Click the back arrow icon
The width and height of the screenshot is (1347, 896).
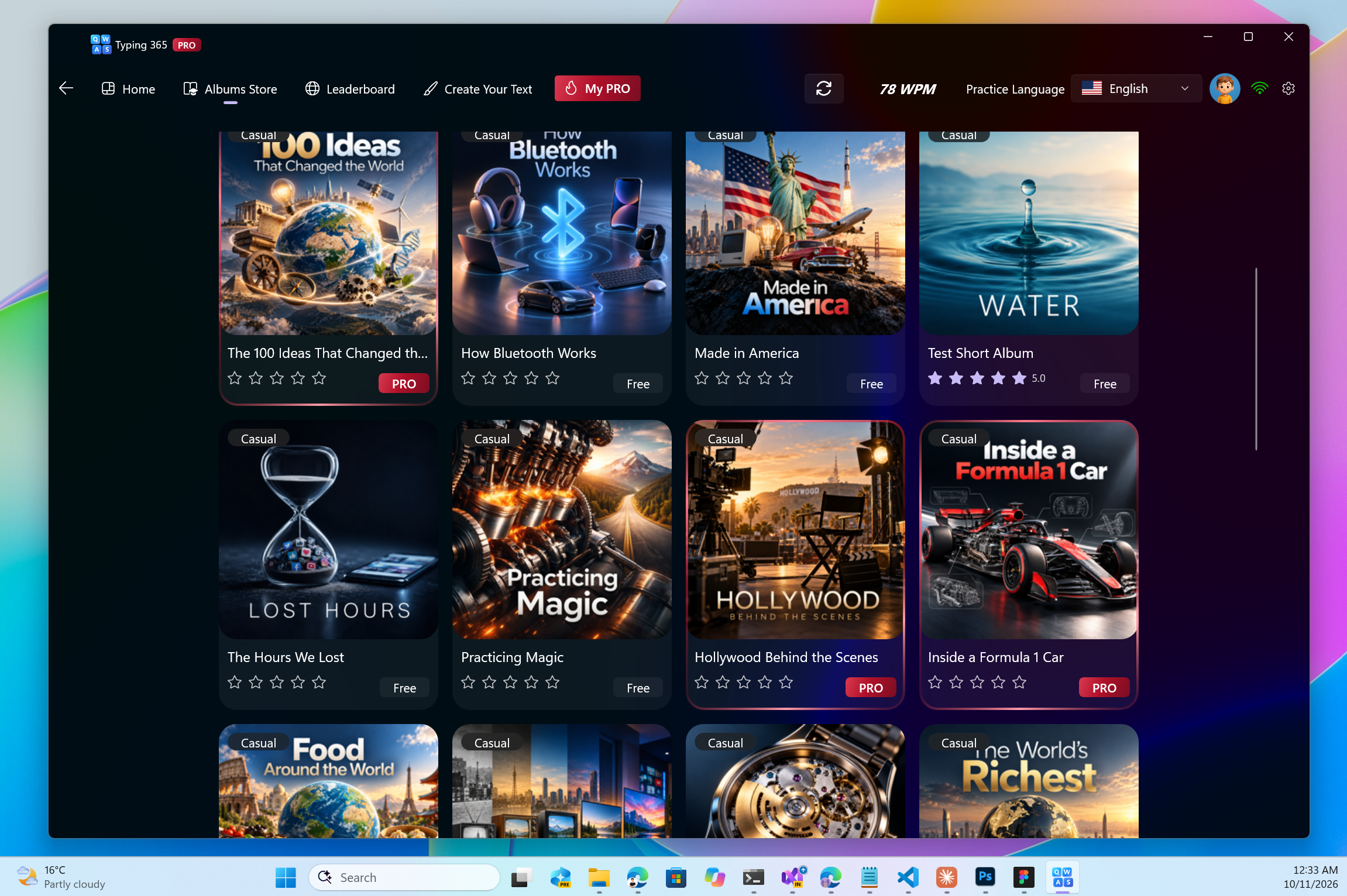coord(66,88)
